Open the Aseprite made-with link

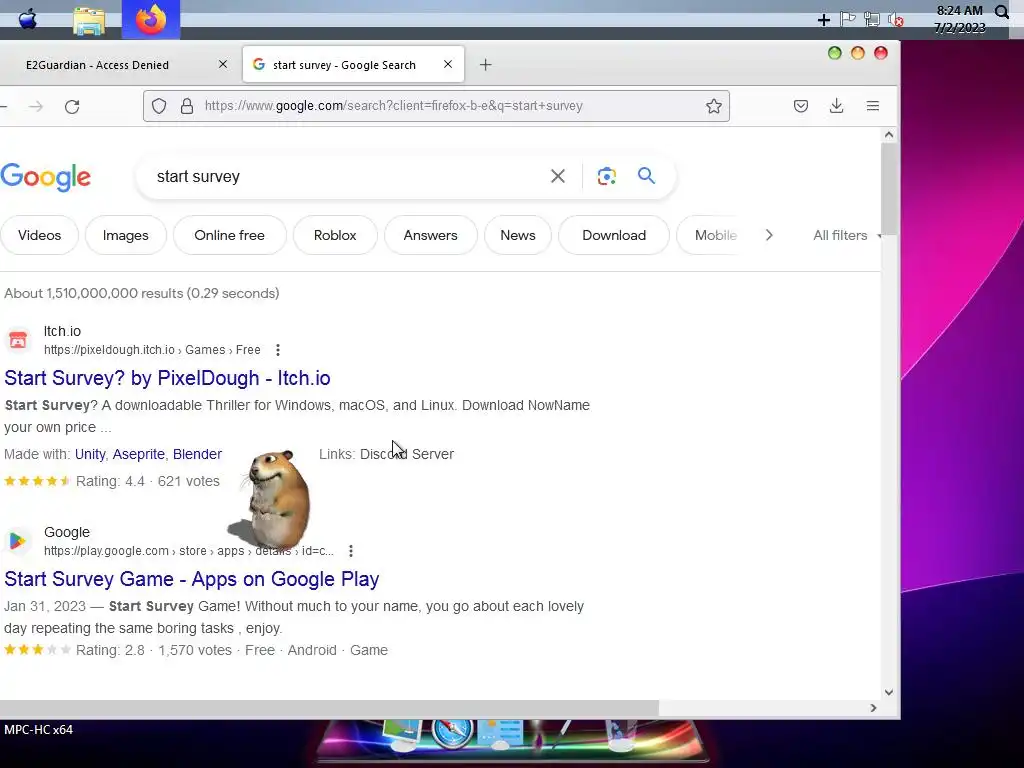click(138, 454)
